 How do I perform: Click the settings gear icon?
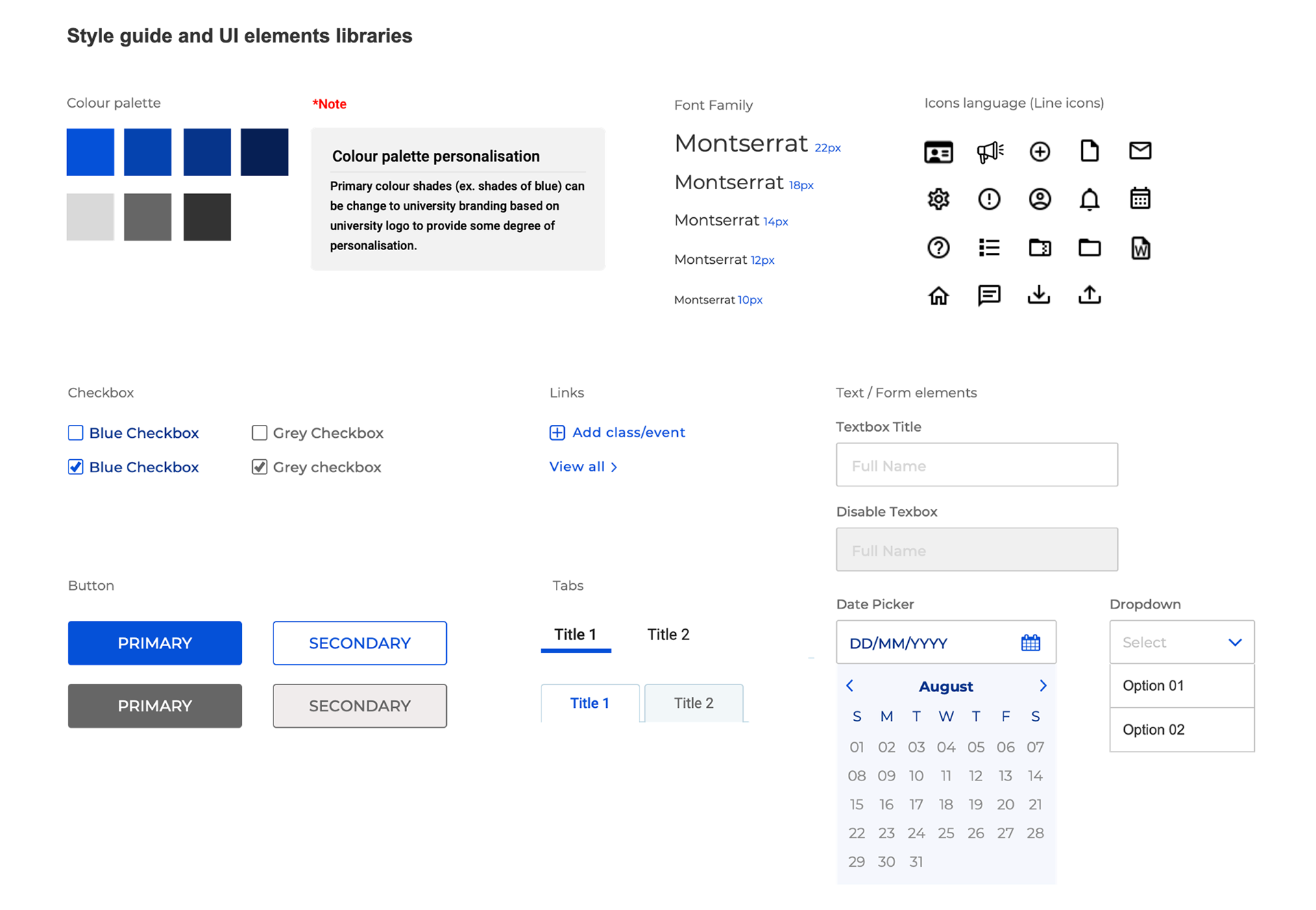(938, 199)
